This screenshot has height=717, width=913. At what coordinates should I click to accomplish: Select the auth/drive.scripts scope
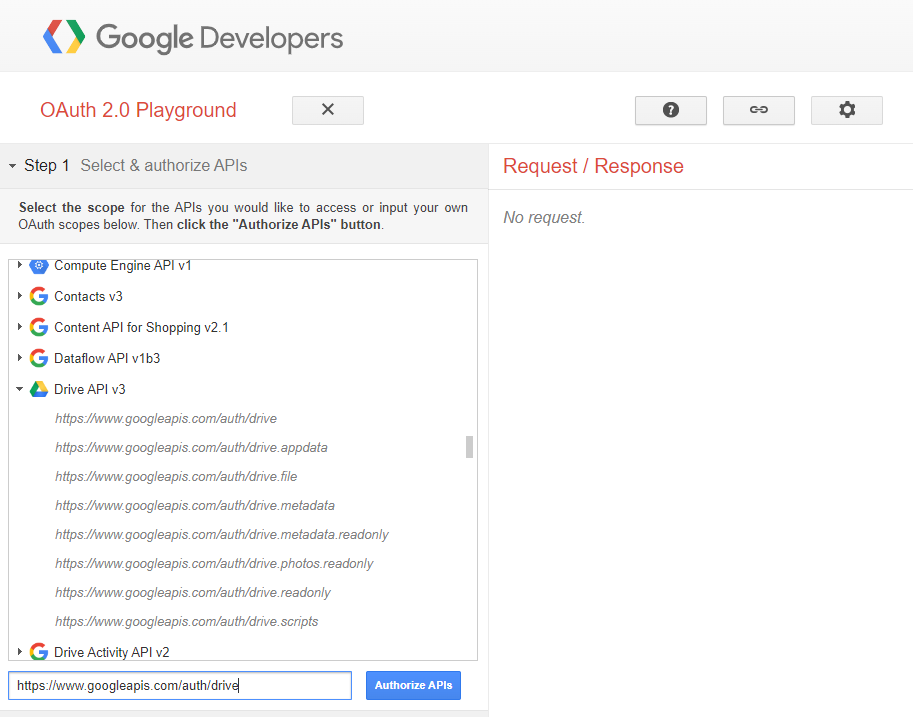click(x=187, y=621)
